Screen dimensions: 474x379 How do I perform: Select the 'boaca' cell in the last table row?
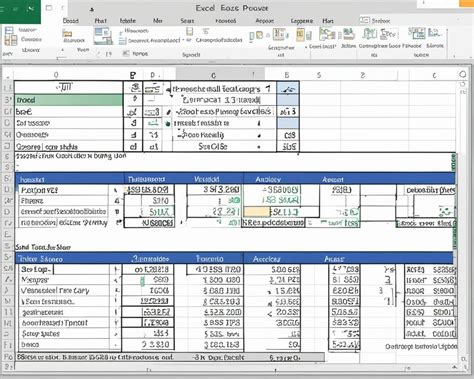click(64, 344)
